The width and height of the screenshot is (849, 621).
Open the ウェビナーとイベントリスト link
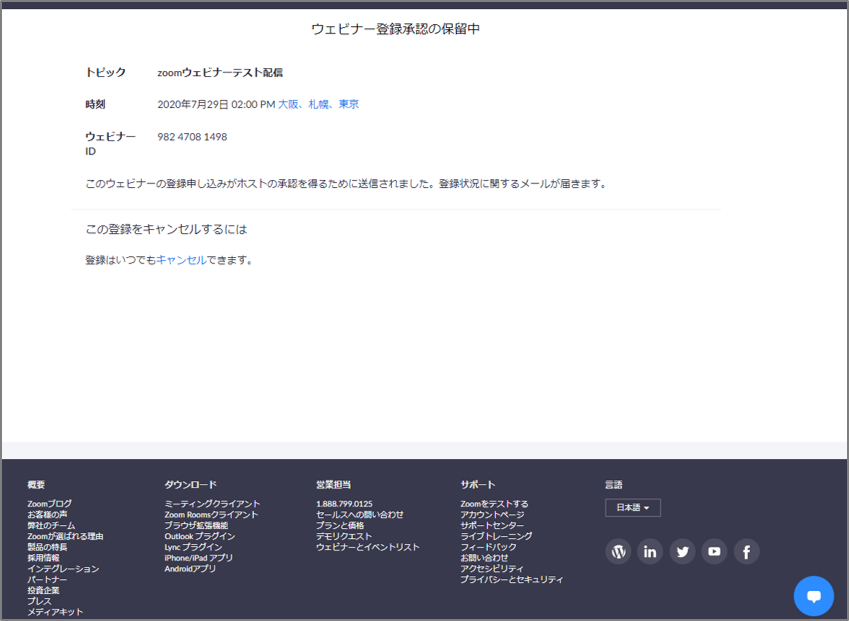point(368,547)
